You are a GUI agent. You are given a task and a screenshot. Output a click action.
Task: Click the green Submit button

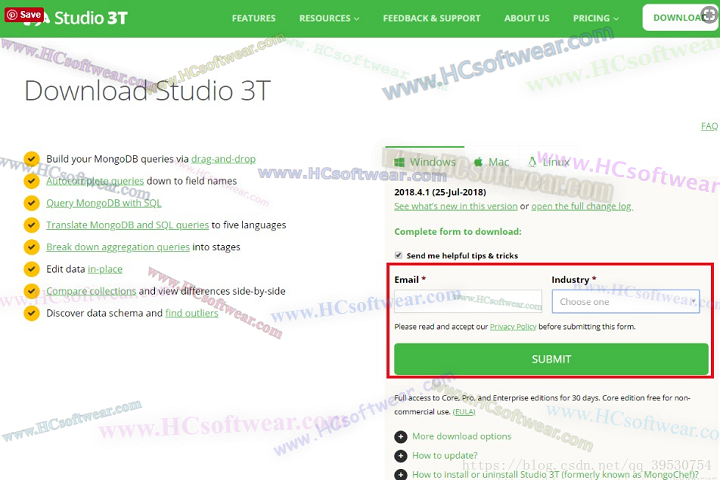coord(551,359)
